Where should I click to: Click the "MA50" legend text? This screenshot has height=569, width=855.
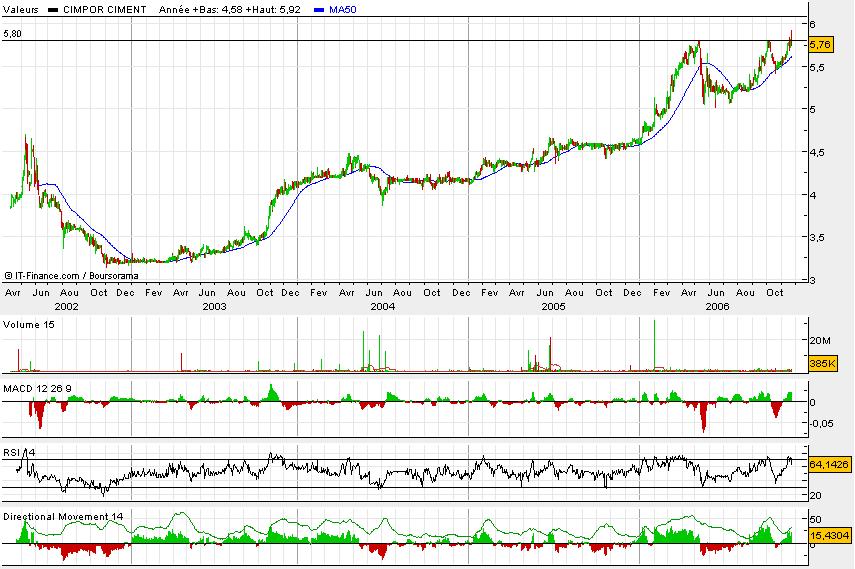(342, 9)
